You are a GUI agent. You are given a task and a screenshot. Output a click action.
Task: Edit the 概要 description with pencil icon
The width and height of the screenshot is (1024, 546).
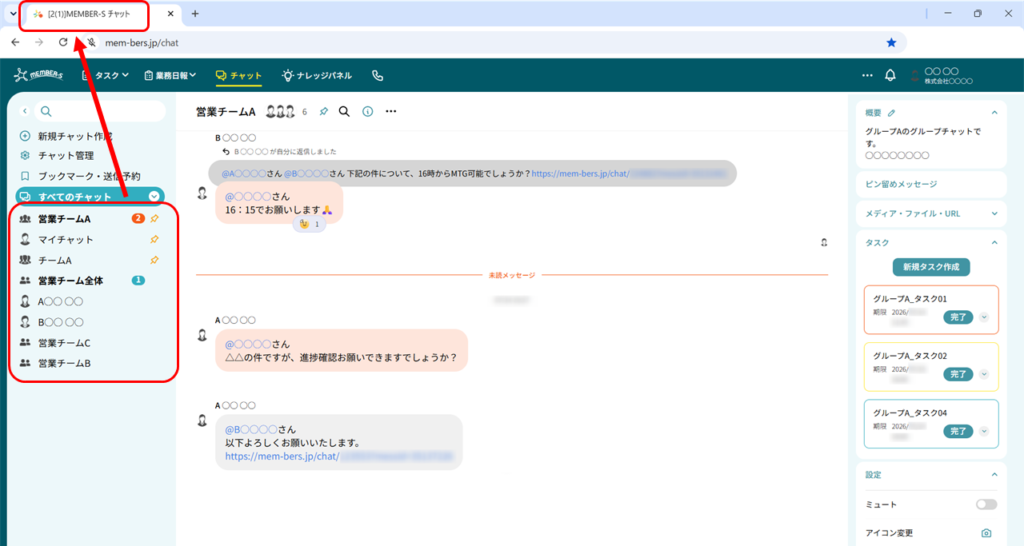[x=891, y=113]
